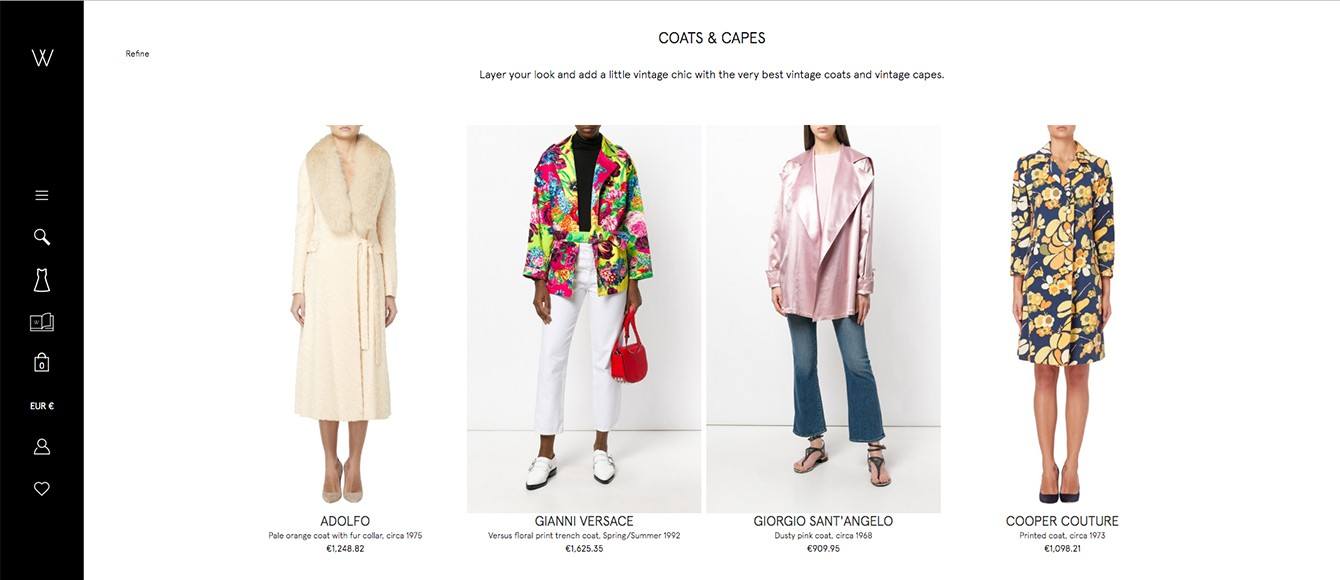Open the hamburger menu icon
Screen dimensions: 1340x580
point(42,195)
